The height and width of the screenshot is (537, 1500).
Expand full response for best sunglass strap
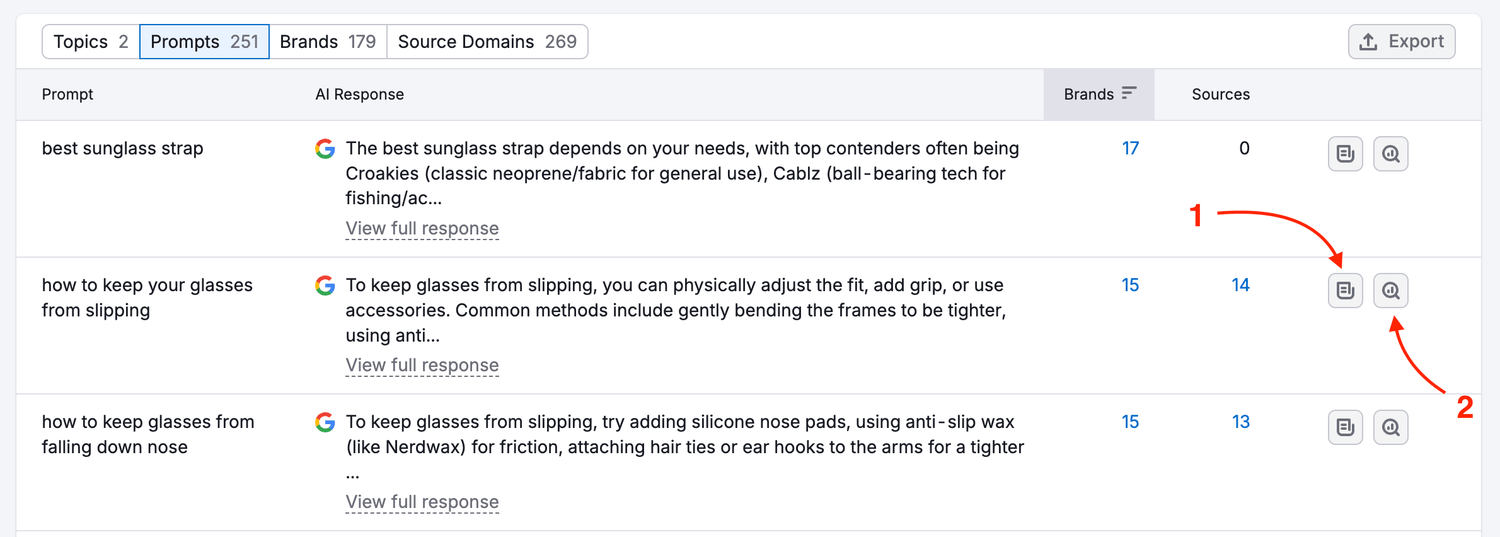pos(422,228)
